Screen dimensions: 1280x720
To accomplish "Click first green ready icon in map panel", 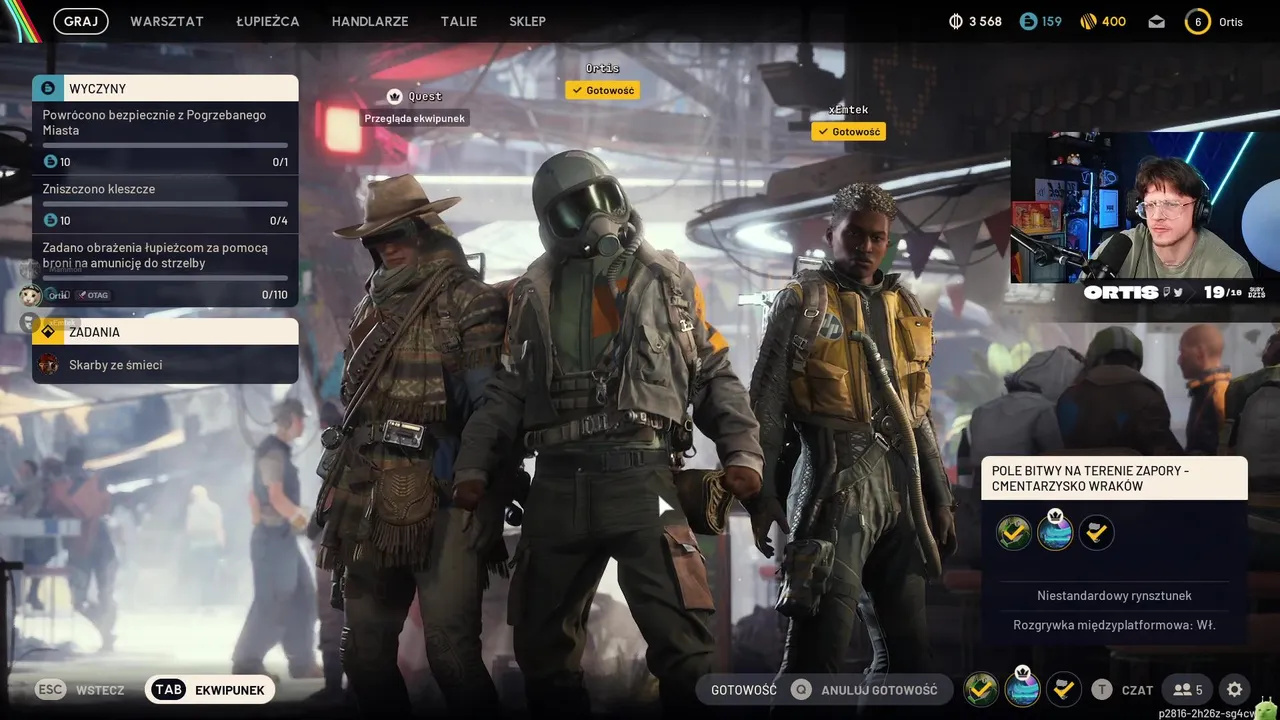I will (1014, 532).
